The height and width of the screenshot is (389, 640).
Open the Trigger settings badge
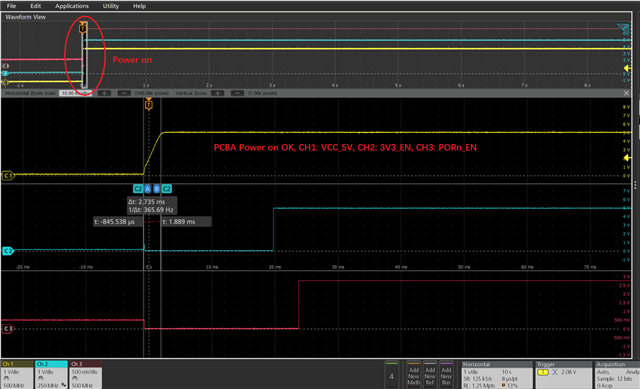pos(563,374)
